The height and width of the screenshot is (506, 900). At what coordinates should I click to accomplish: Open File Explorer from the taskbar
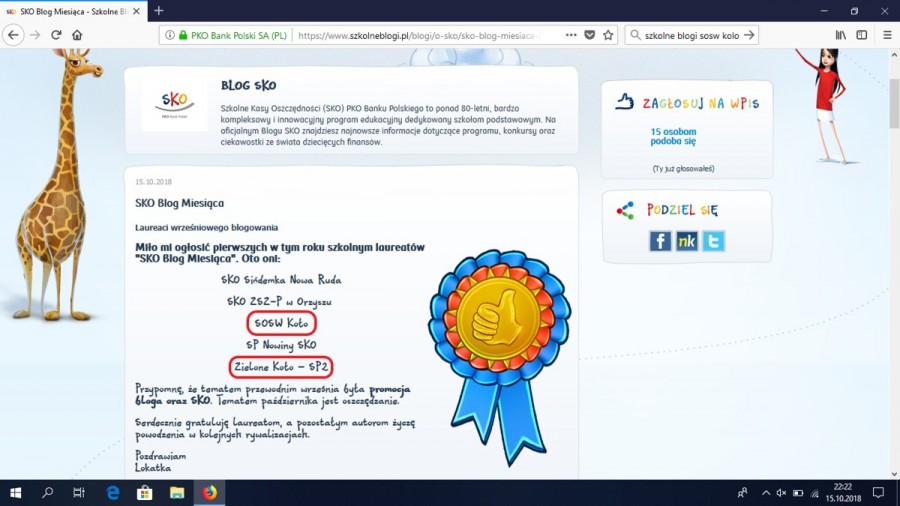pyautogui.click(x=177, y=493)
